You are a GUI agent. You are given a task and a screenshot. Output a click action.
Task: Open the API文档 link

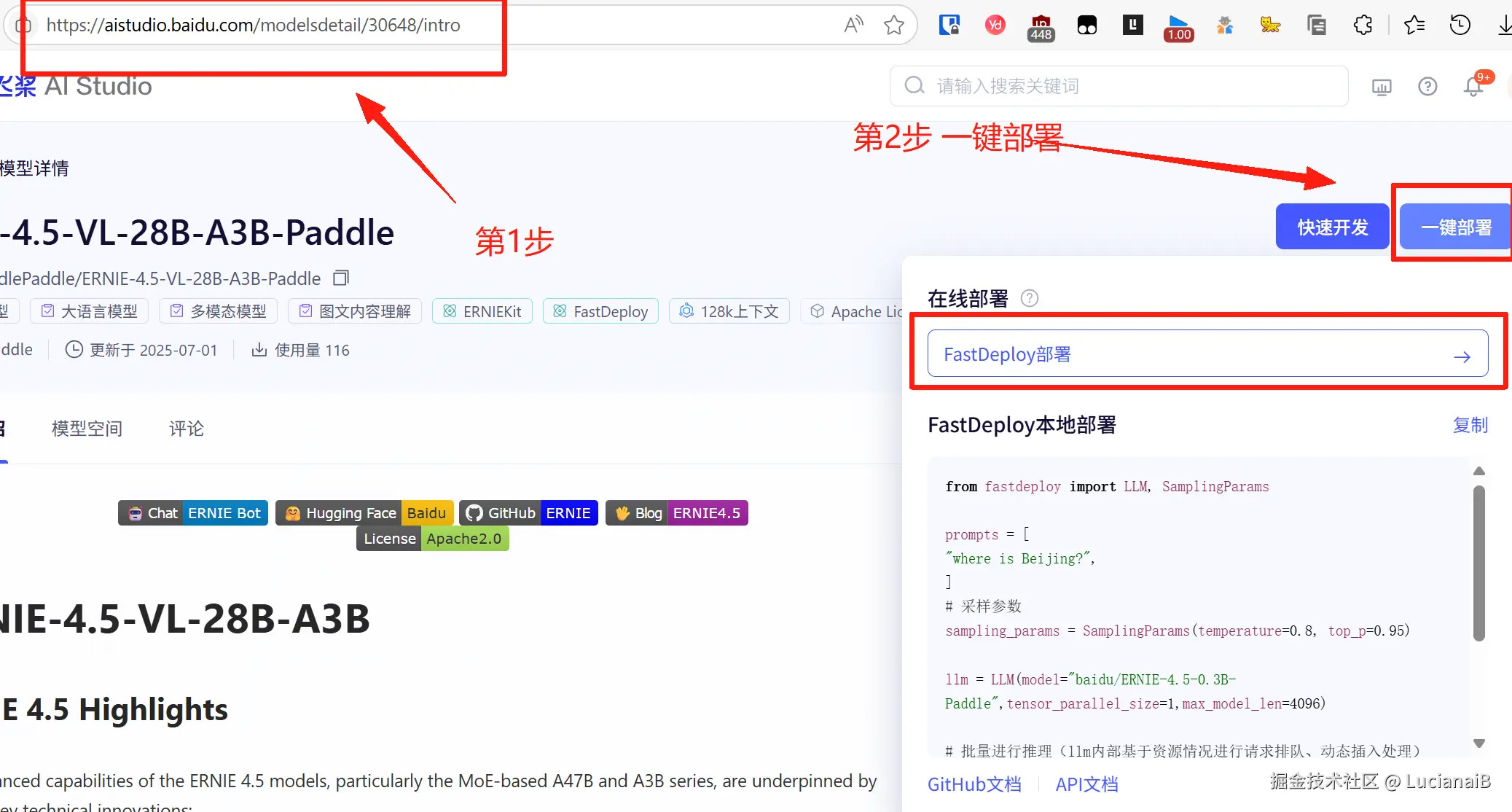coord(1086,784)
